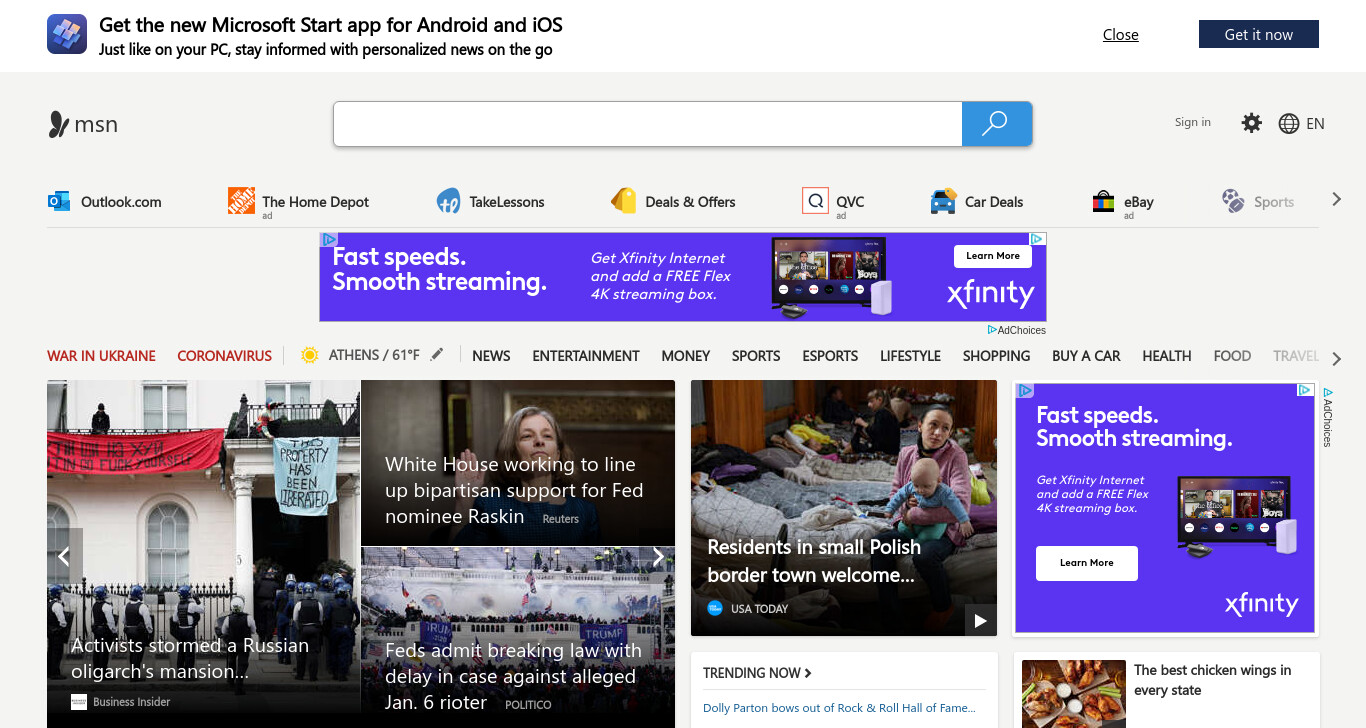
Task: Open Dolly Parton trending link
Action: [839, 708]
